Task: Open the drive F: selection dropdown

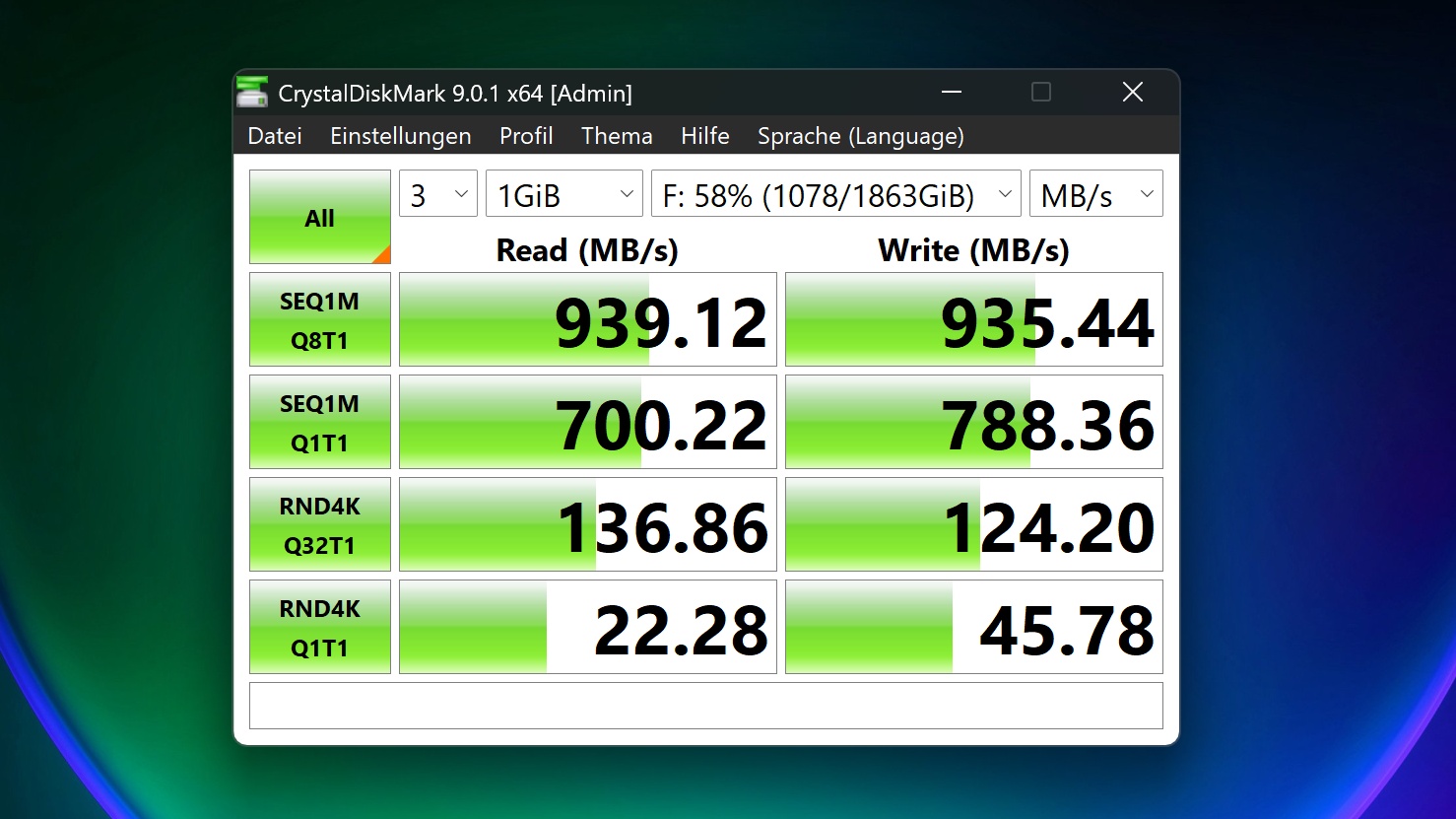Action: pos(835,194)
